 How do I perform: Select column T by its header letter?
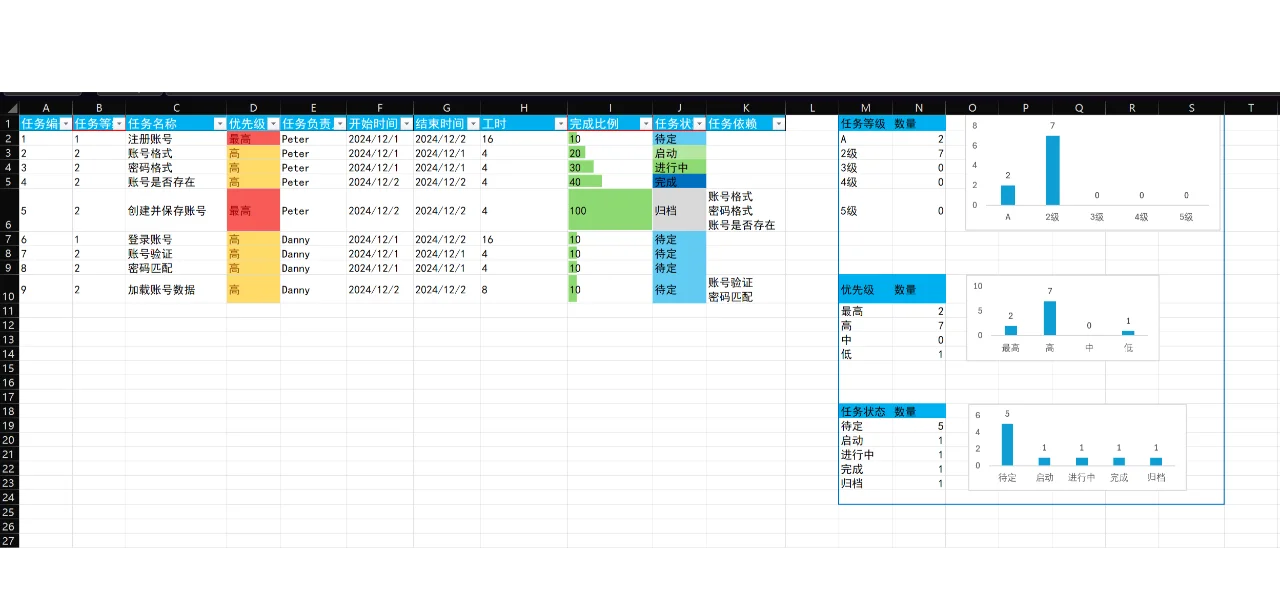1251,108
